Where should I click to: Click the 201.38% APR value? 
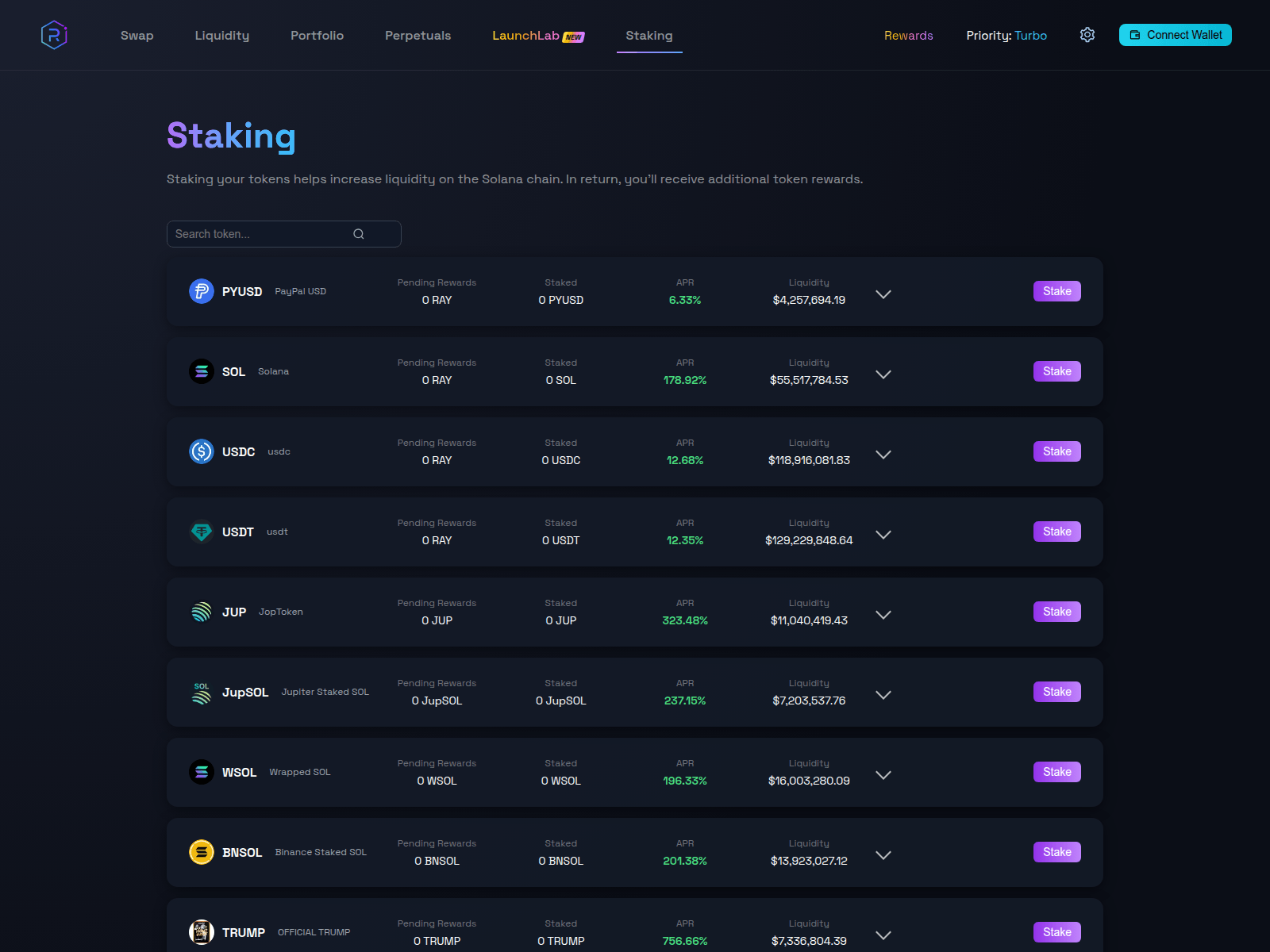point(685,861)
